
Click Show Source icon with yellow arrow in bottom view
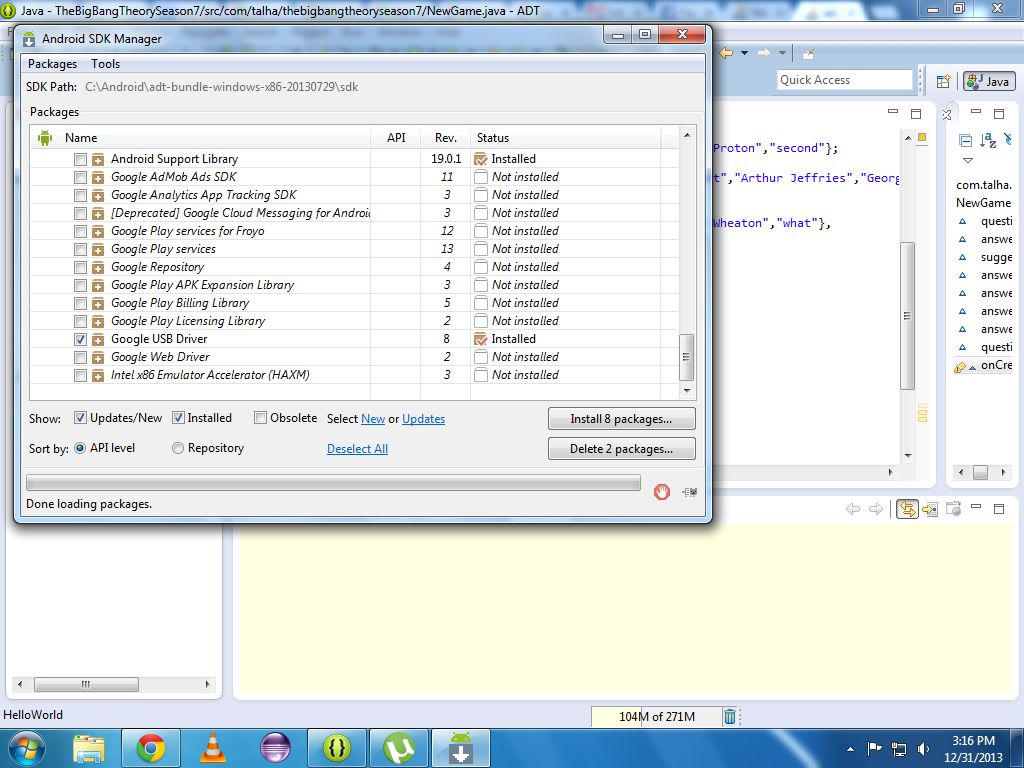930,509
